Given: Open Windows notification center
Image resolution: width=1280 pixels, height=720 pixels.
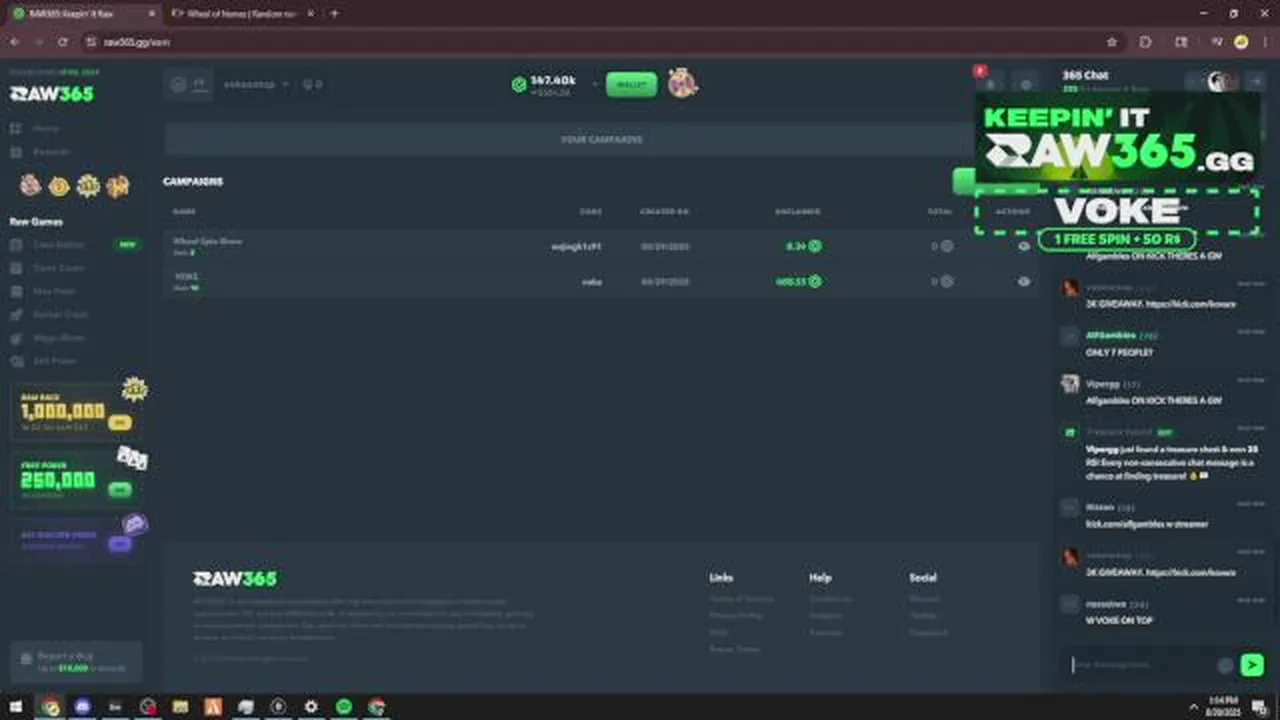Looking at the screenshot, I should (x=1259, y=707).
